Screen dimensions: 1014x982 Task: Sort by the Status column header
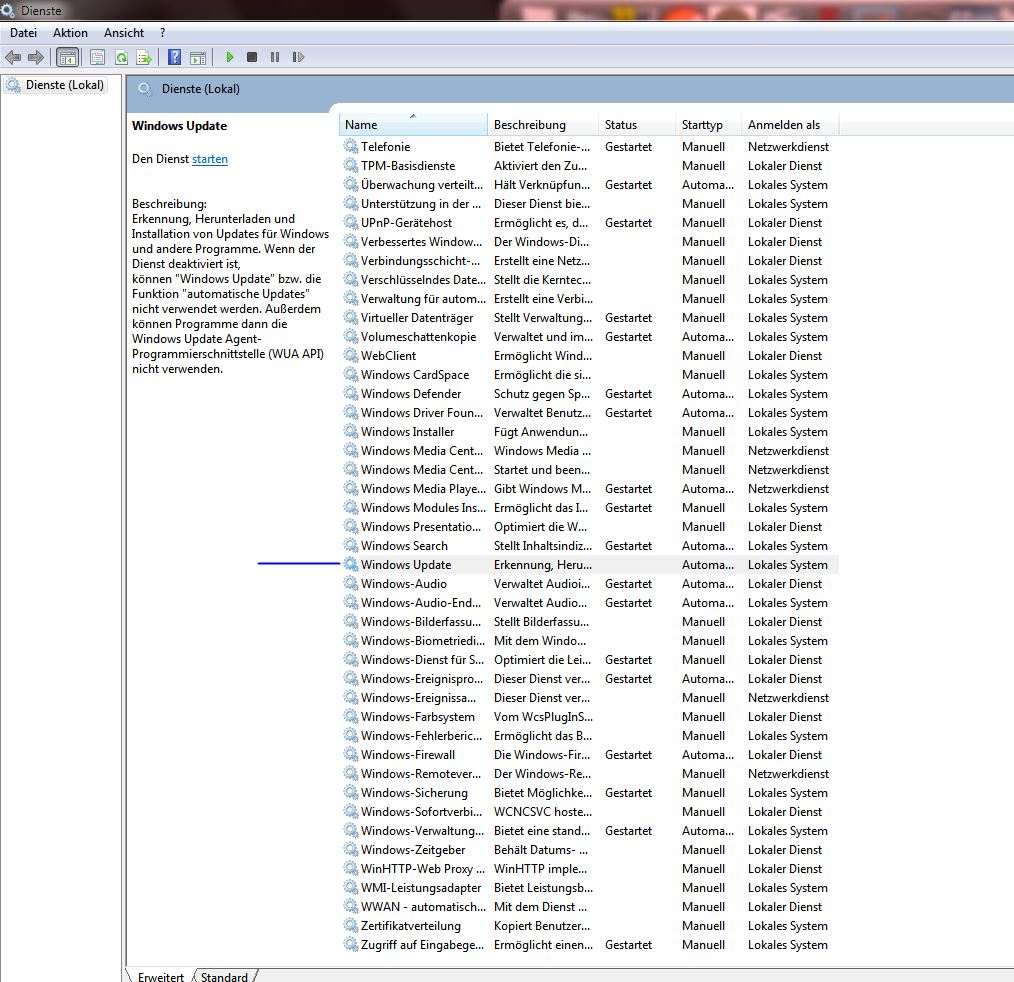tap(637, 125)
